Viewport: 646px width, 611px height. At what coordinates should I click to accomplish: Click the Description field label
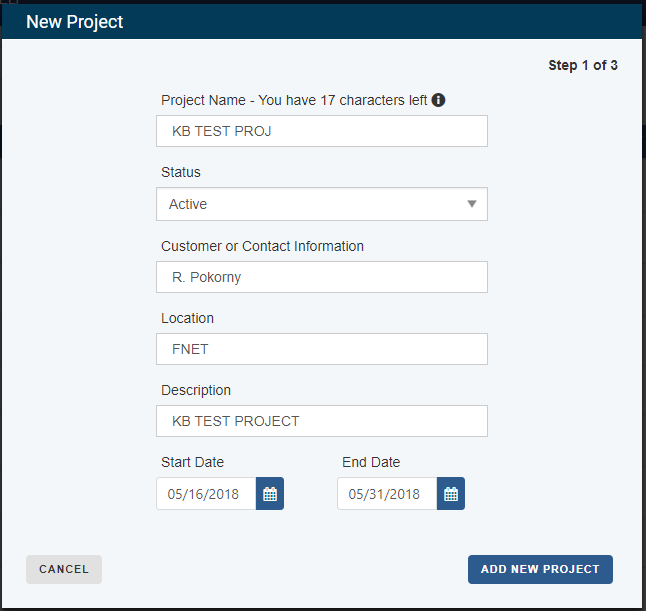coord(196,390)
